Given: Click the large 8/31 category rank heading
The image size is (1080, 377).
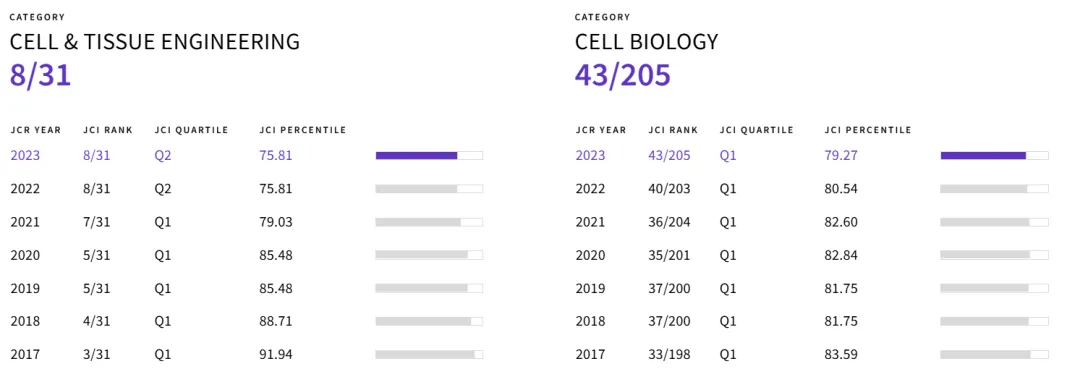Looking at the screenshot, I should click(x=41, y=75).
